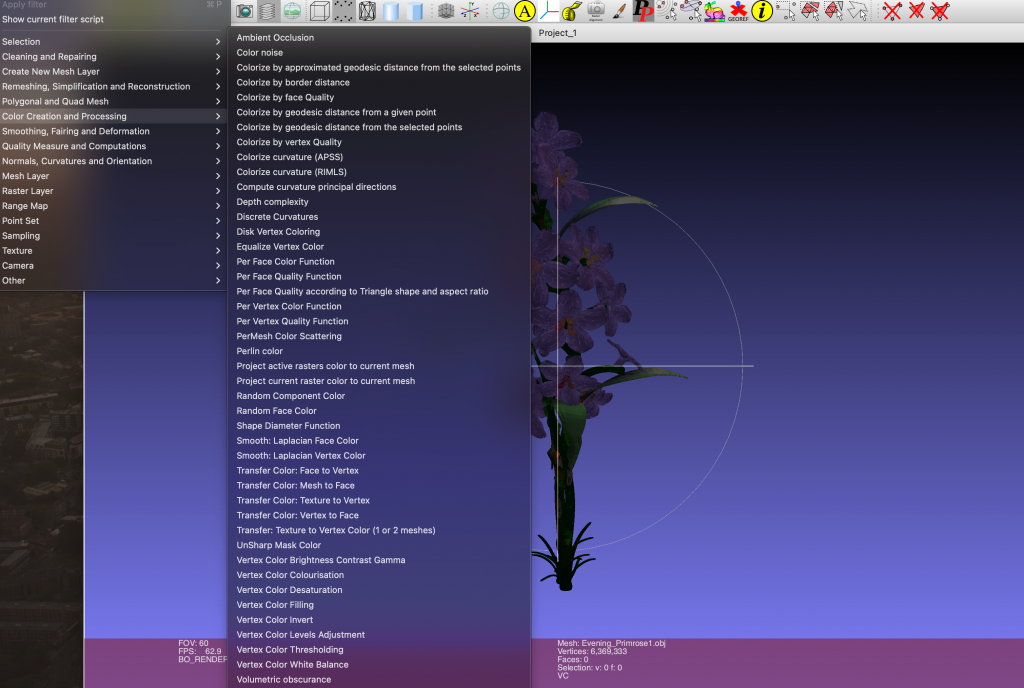Click delete selected faces and vertices icon
The height and width of the screenshot is (688, 1024).
pyautogui.click(x=940, y=10)
